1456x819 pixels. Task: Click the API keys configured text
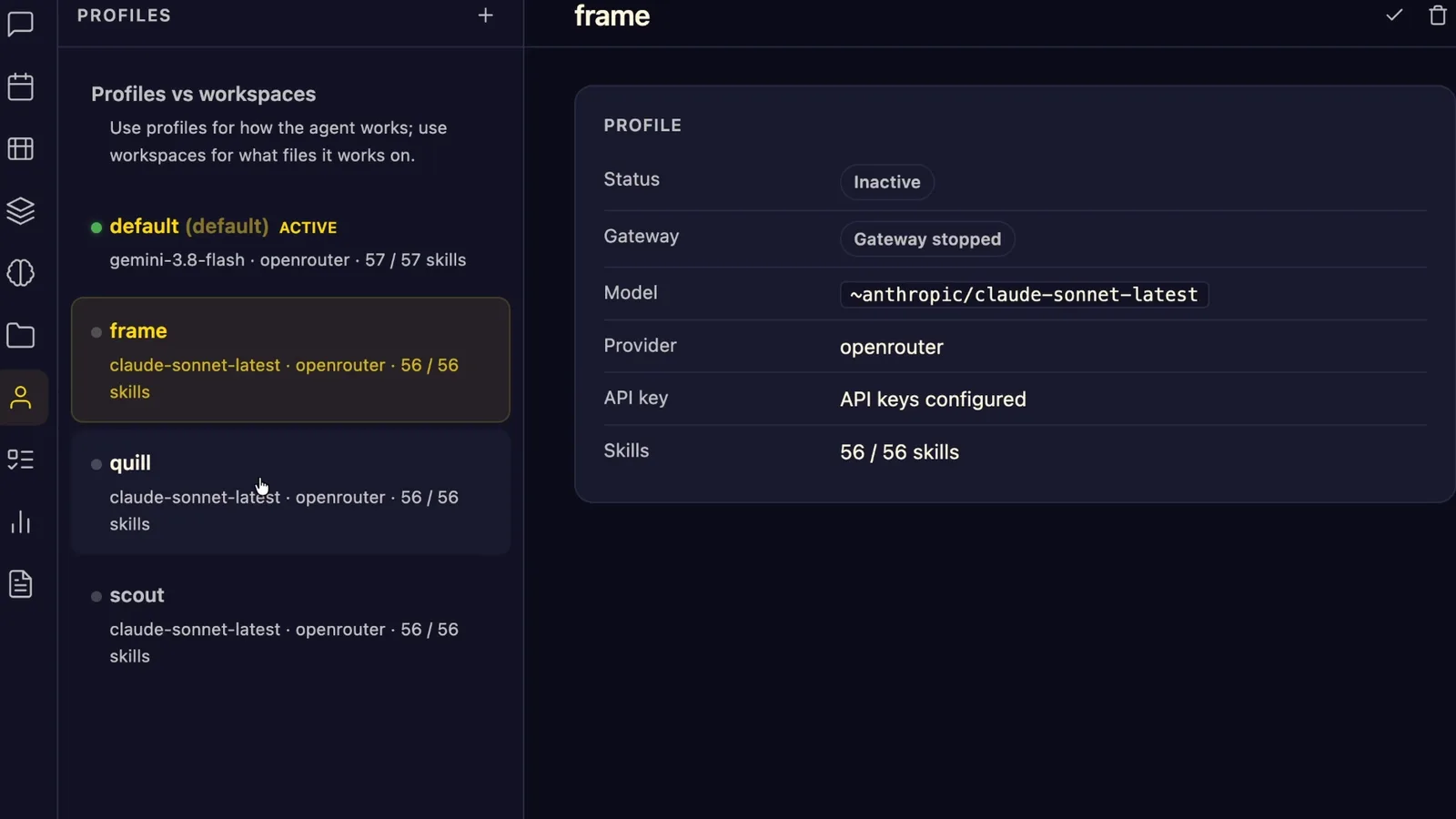[x=933, y=399]
